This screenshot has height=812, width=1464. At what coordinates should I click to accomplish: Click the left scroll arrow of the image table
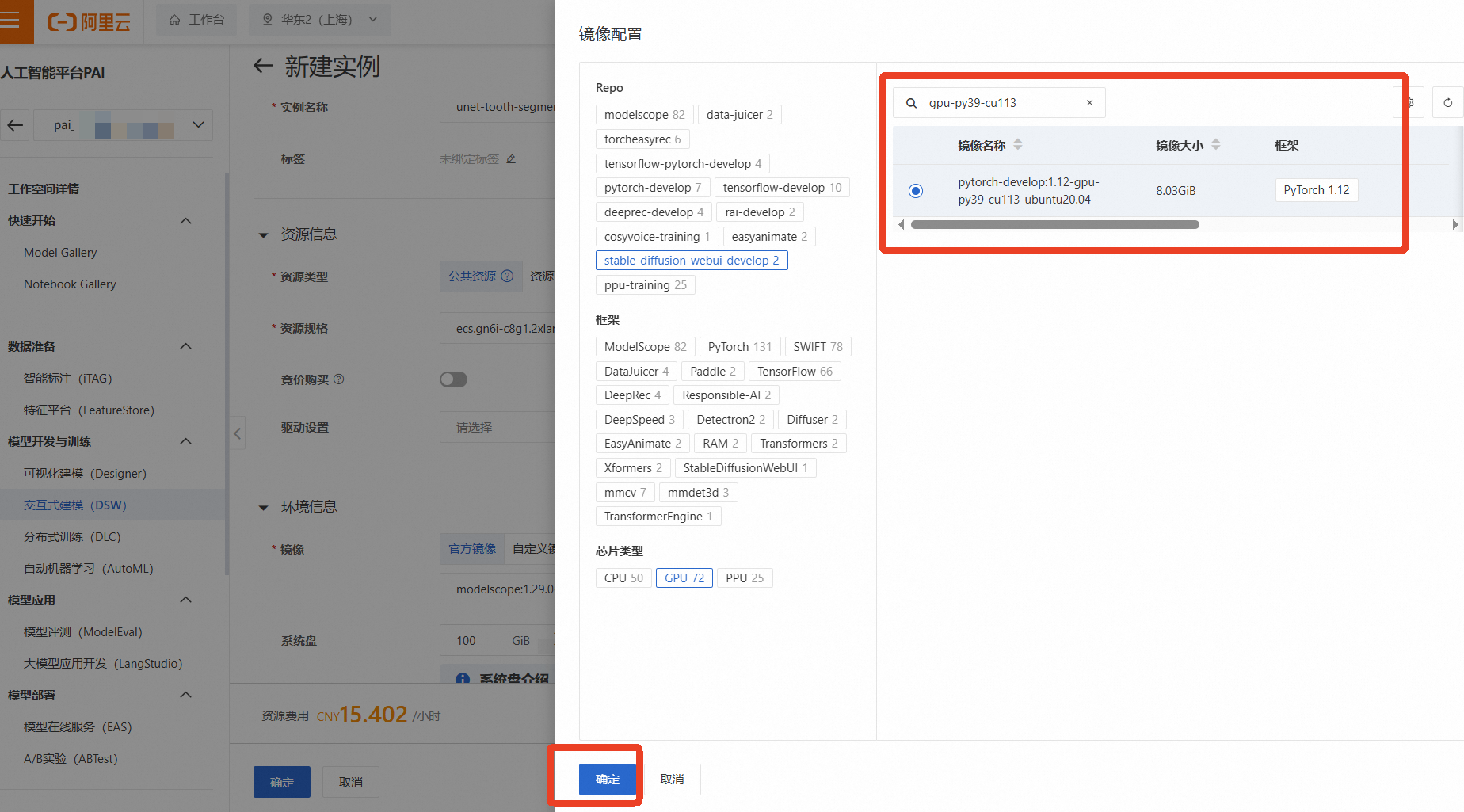[x=901, y=225]
